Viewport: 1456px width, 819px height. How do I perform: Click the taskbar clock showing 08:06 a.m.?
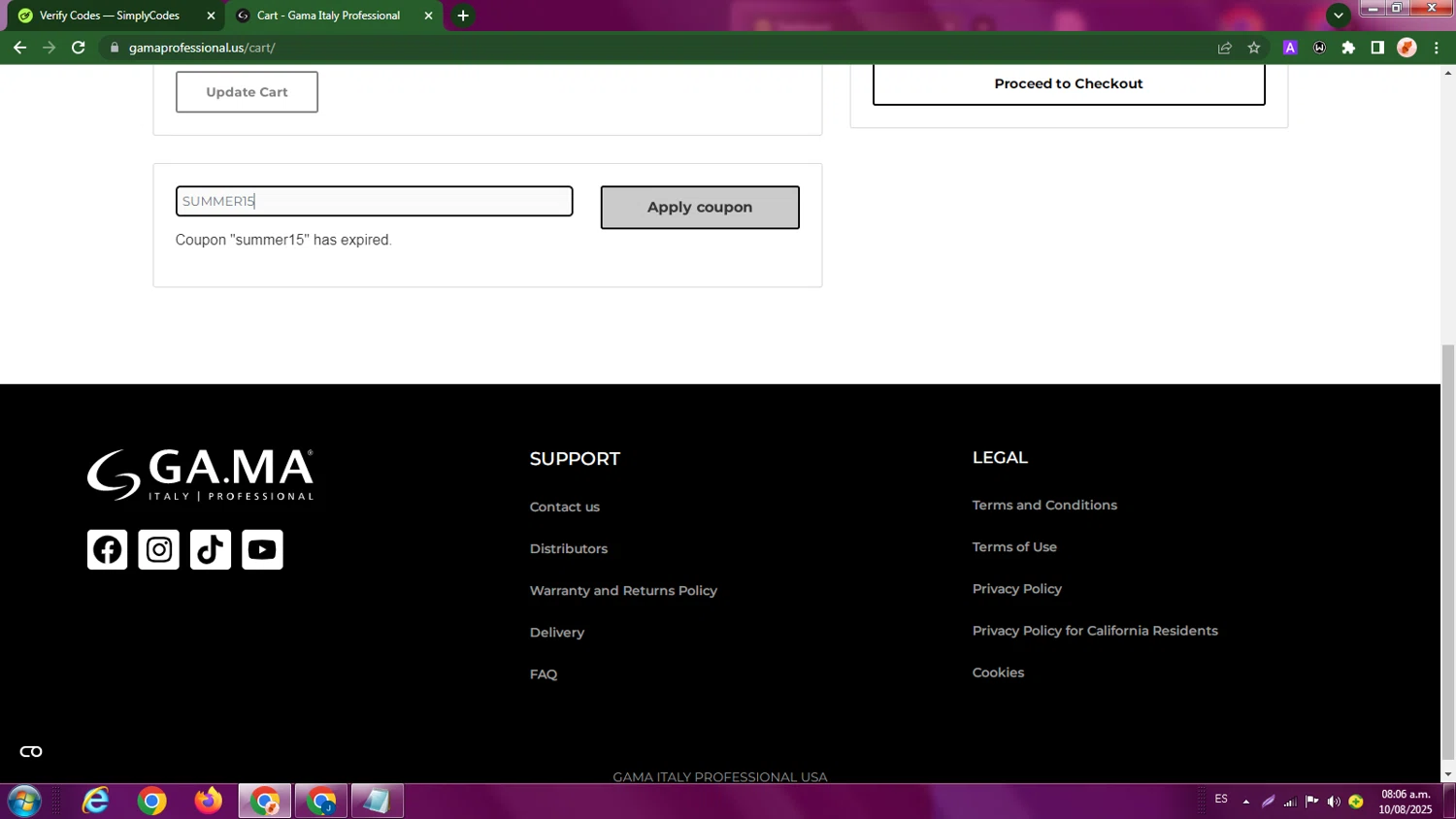(x=1406, y=802)
